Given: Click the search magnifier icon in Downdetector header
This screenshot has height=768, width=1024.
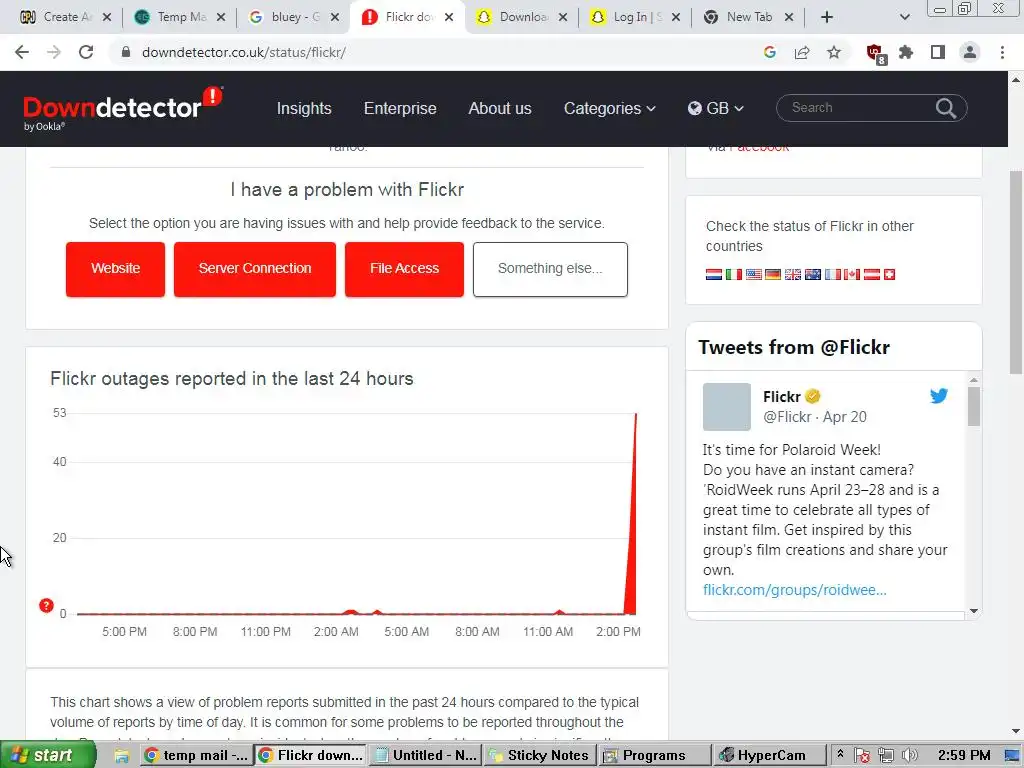Looking at the screenshot, I should point(946,108).
